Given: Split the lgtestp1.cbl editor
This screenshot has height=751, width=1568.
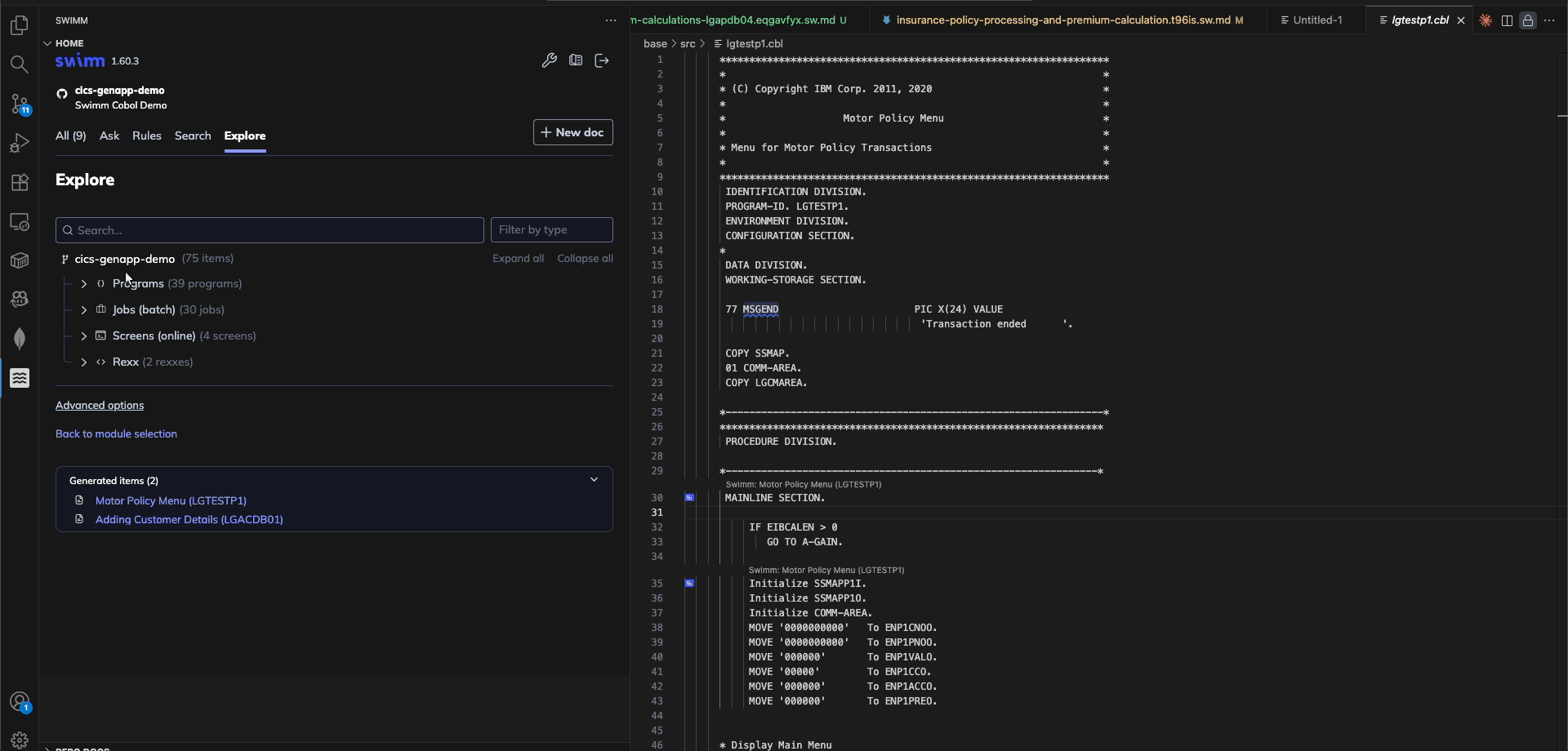Looking at the screenshot, I should point(1507,20).
